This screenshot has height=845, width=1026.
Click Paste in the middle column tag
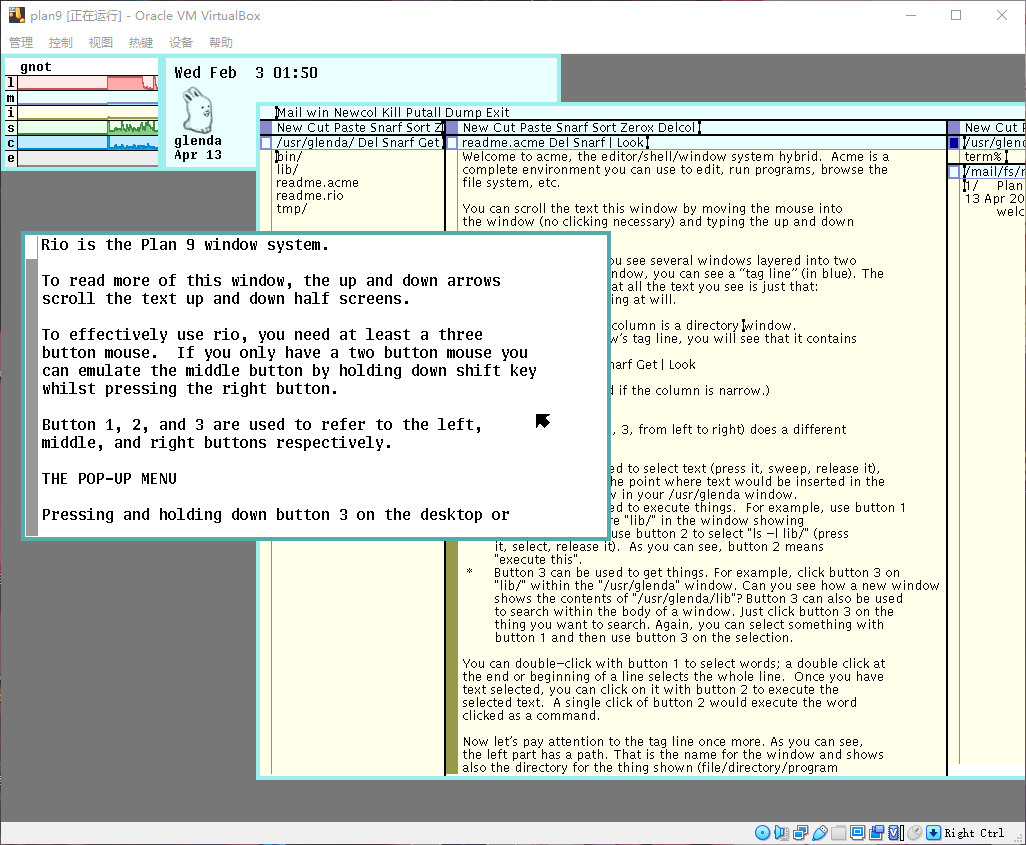536,128
